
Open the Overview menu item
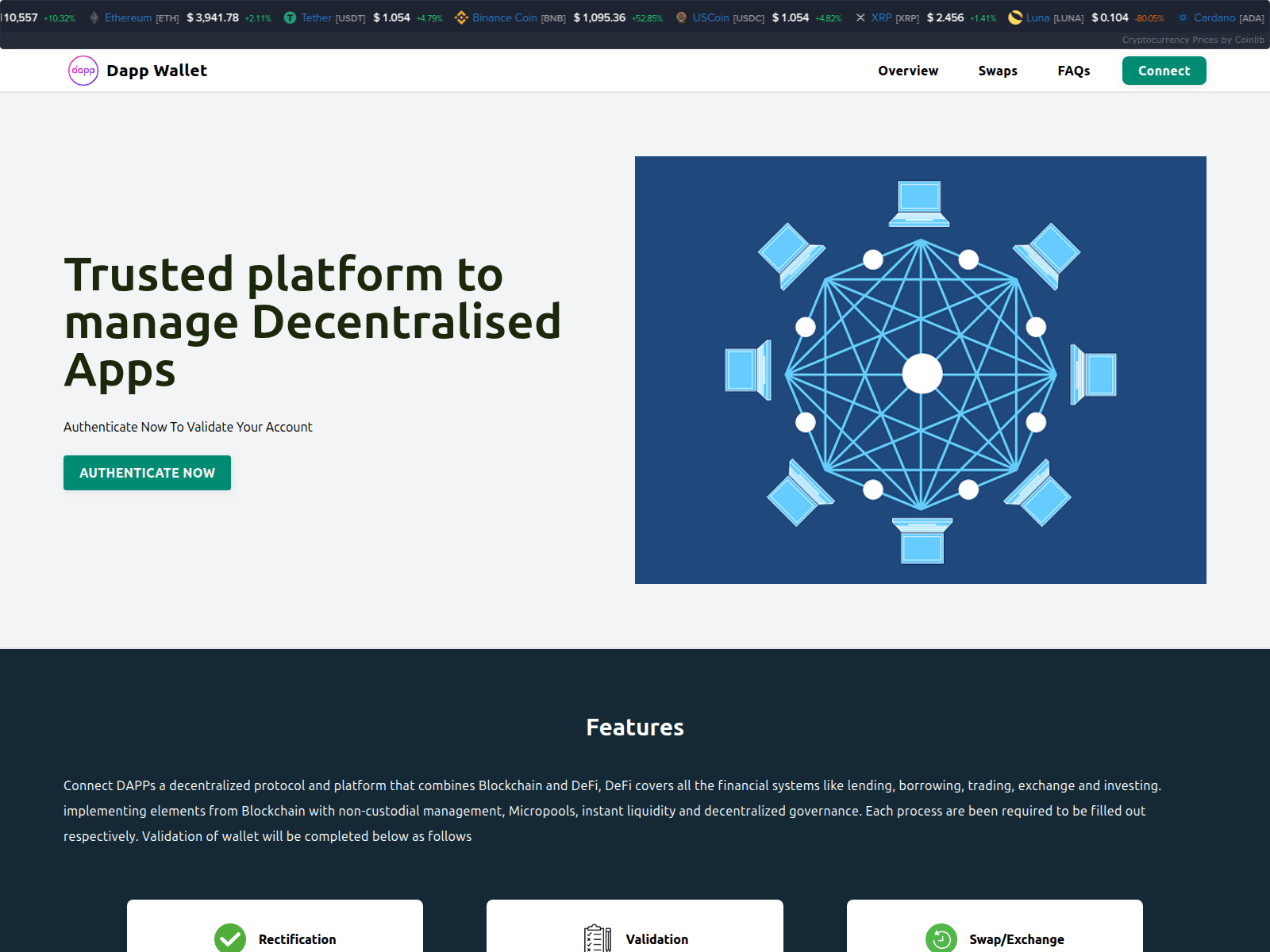point(907,71)
